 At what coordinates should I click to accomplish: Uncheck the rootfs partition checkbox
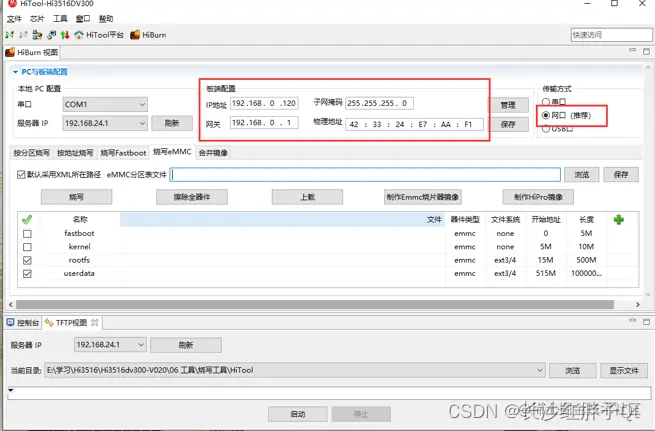tap(27, 261)
